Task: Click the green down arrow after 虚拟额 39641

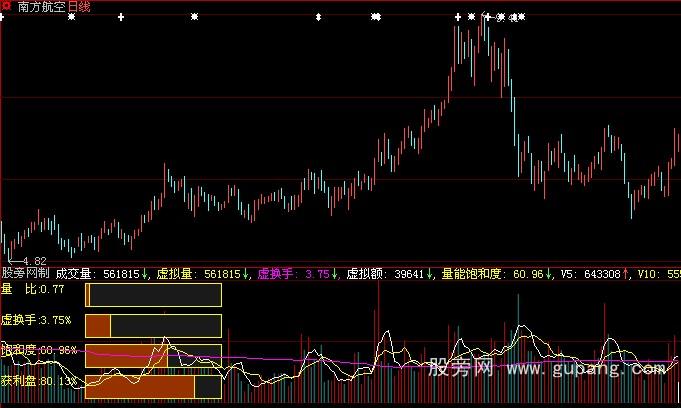Action: tap(429, 274)
